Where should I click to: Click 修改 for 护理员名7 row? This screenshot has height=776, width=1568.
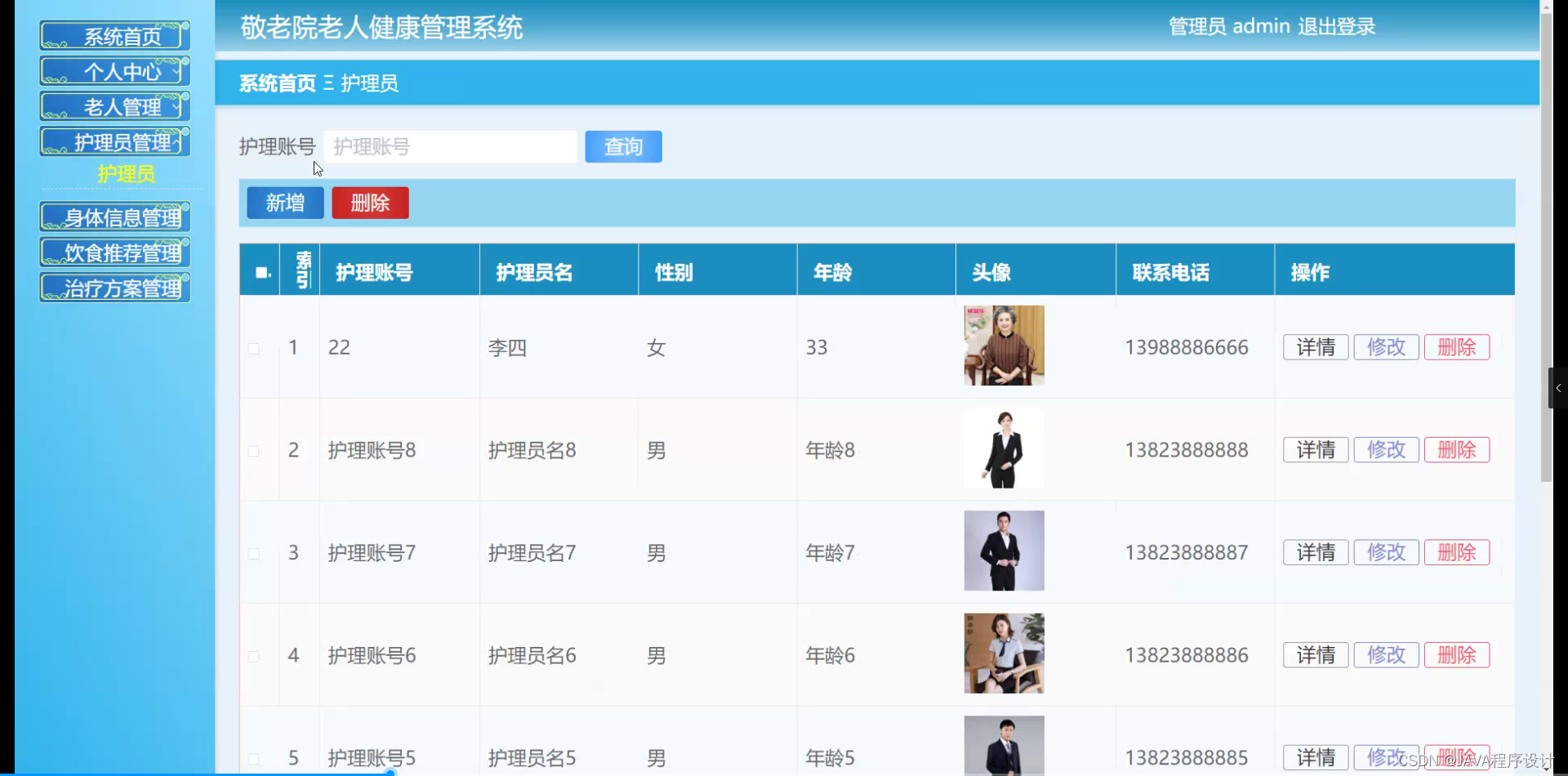pos(1387,553)
